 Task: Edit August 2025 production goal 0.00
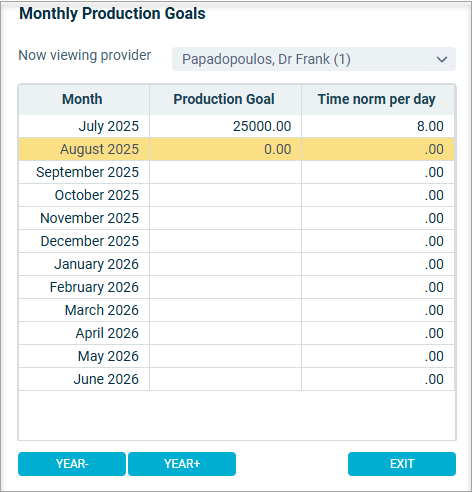(x=226, y=149)
